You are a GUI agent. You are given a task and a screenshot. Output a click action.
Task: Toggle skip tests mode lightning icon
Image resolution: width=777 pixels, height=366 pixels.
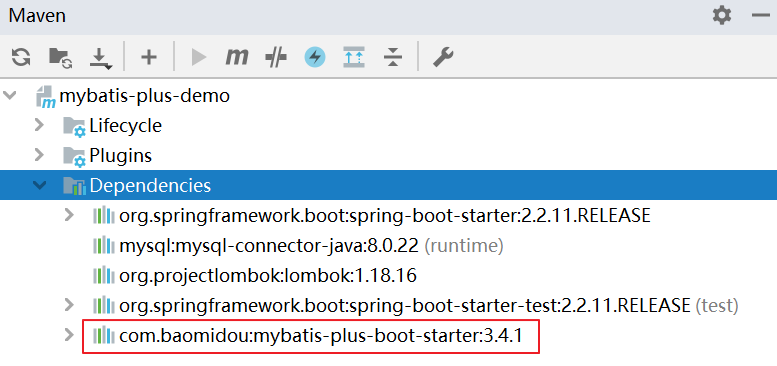(315, 57)
